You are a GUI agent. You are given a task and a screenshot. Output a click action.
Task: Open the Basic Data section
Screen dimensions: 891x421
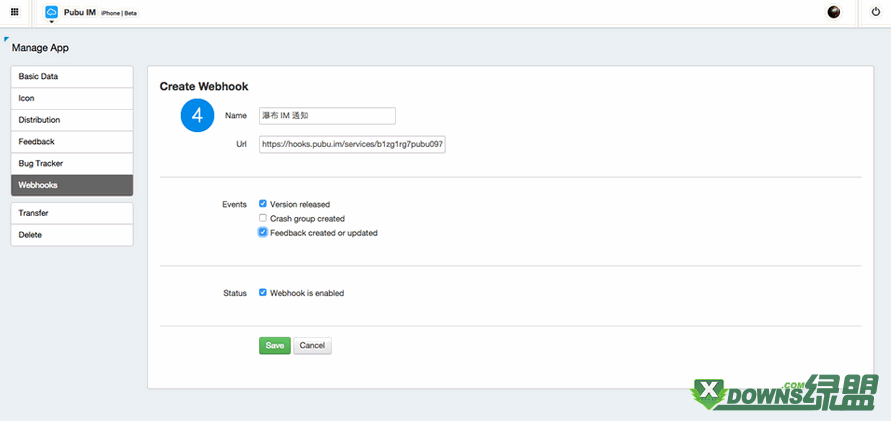tap(72, 77)
